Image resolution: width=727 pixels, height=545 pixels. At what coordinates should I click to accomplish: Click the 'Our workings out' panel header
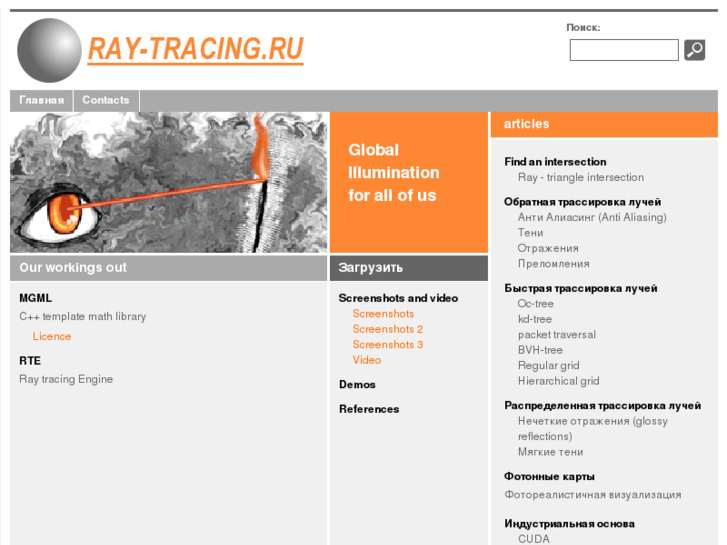169,268
